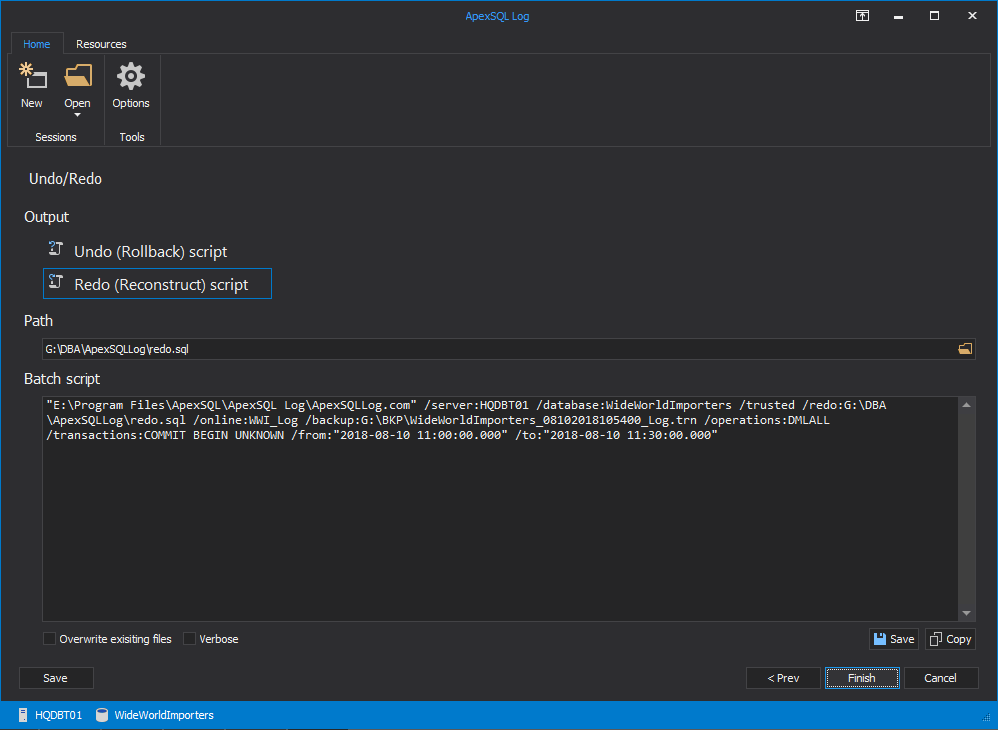
Task: Click the HQDBT01 server status icon
Action: [x=22, y=715]
